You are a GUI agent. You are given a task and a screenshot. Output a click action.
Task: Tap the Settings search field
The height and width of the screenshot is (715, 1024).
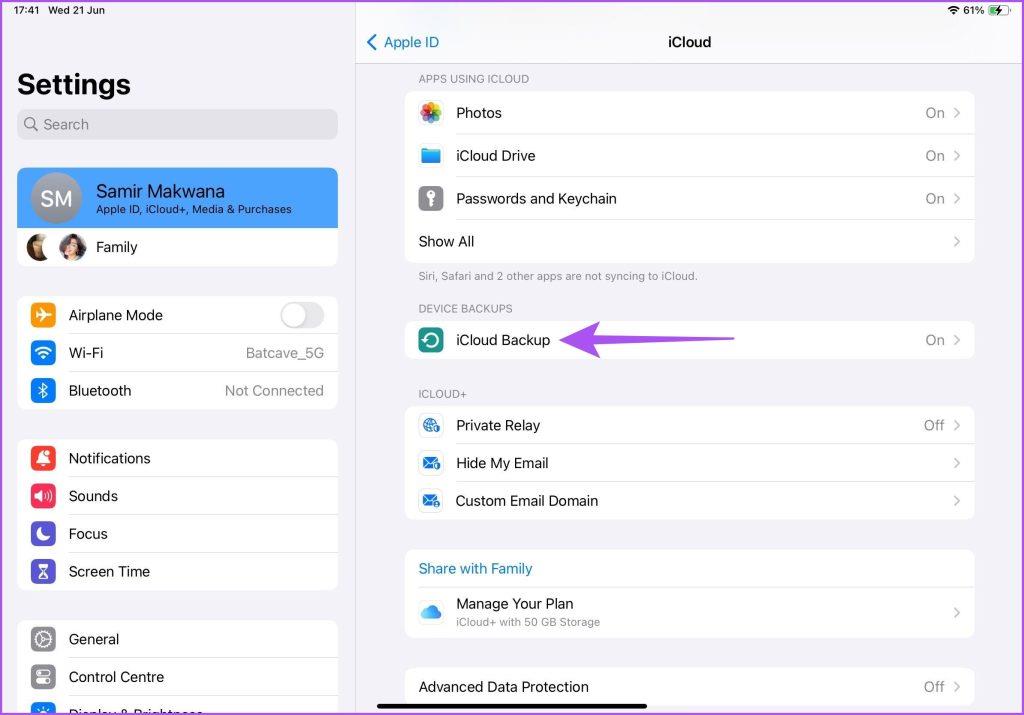(x=177, y=124)
